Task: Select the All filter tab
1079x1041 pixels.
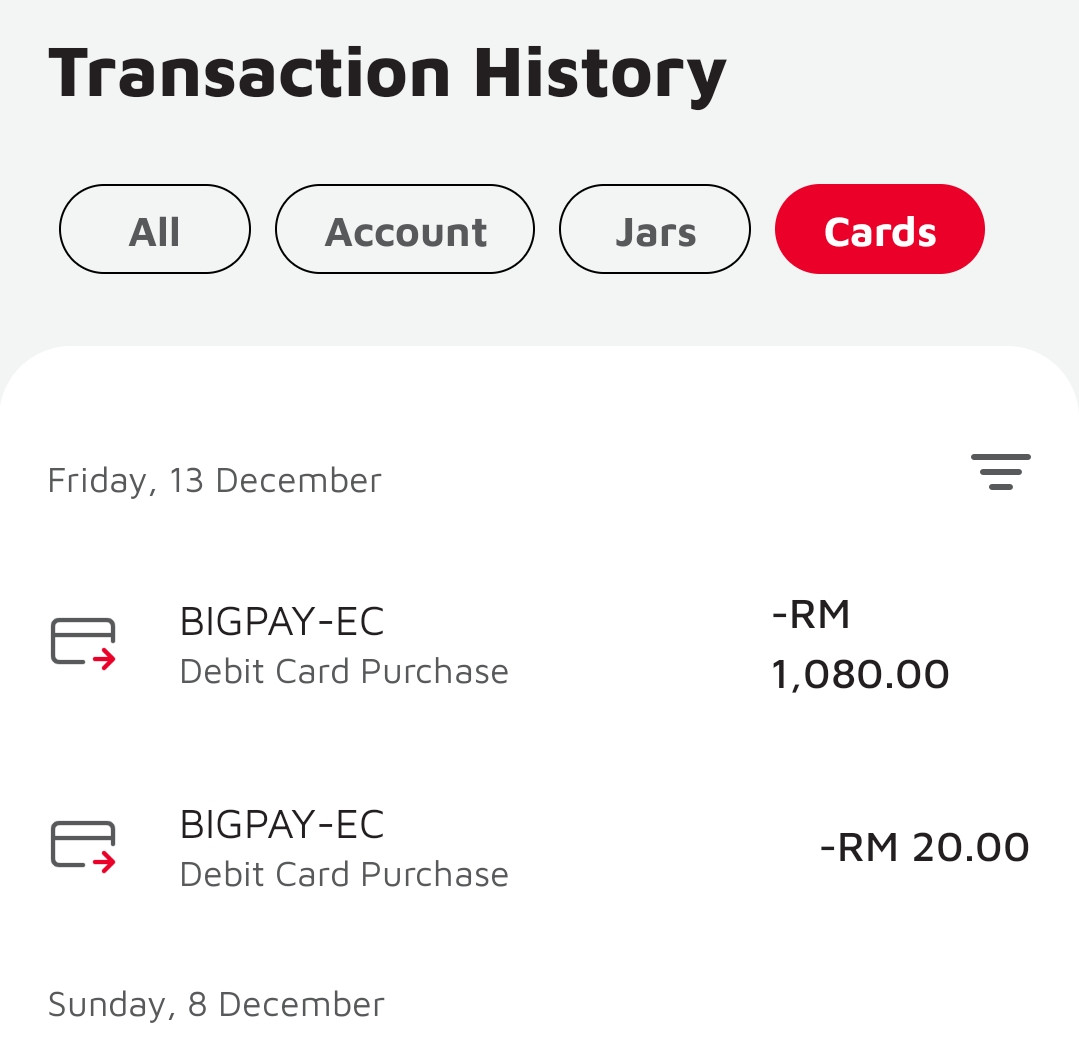Action: coord(155,229)
